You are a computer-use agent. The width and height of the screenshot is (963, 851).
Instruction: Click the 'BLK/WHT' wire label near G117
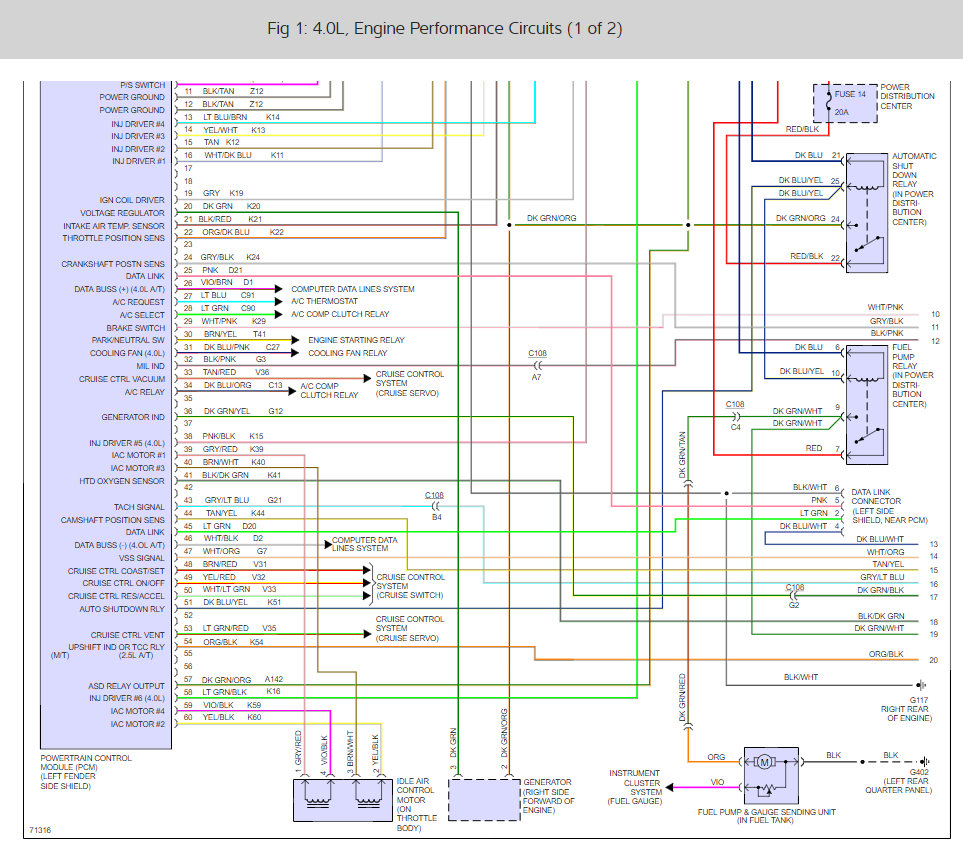[x=801, y=677]
